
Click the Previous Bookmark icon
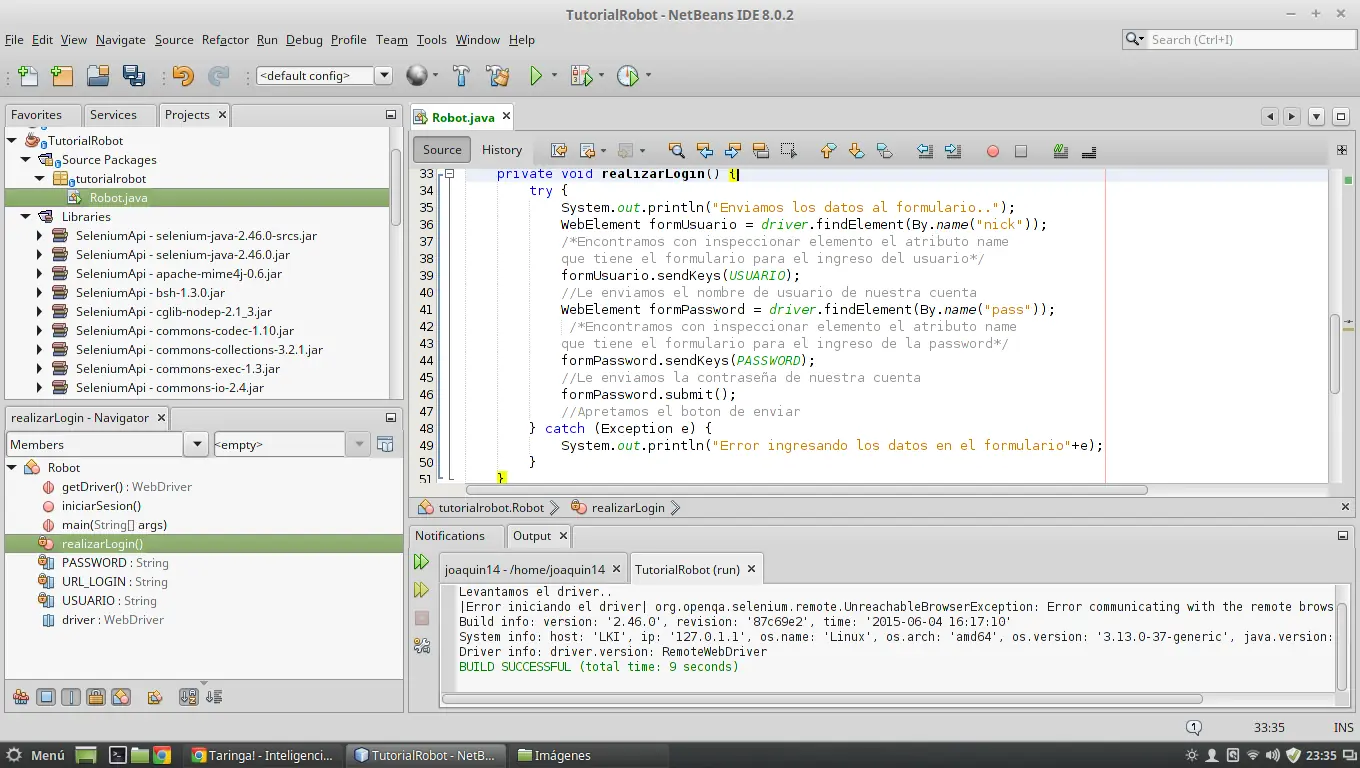click(x=828, y=151)
